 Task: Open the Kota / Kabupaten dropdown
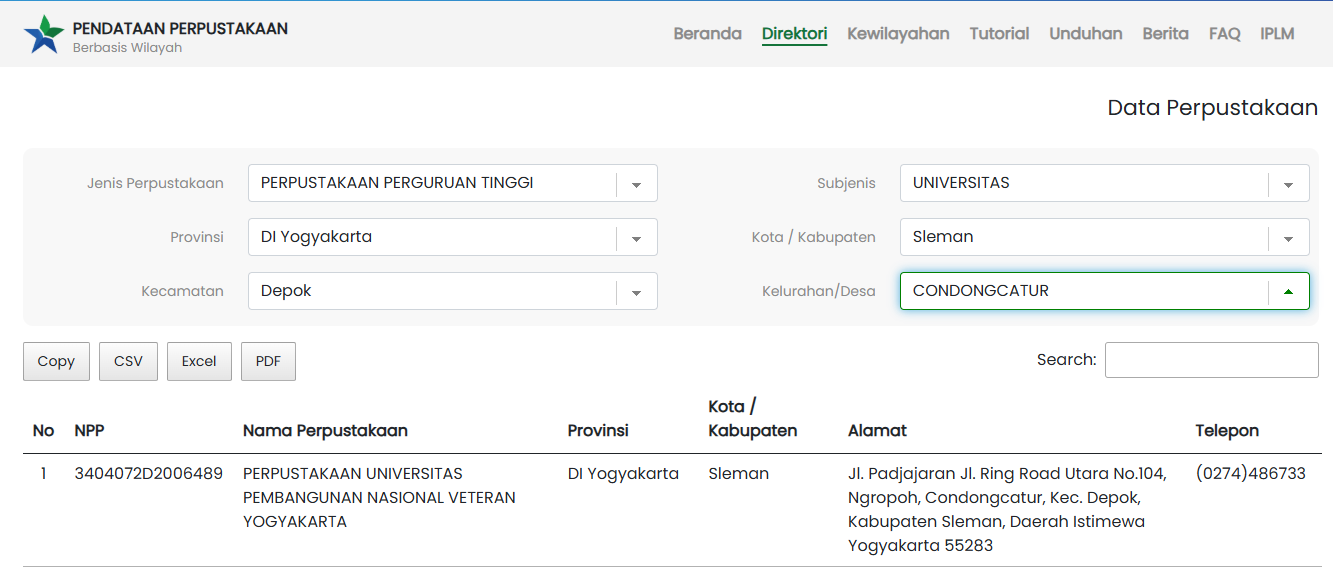(x=1288, y=238)
